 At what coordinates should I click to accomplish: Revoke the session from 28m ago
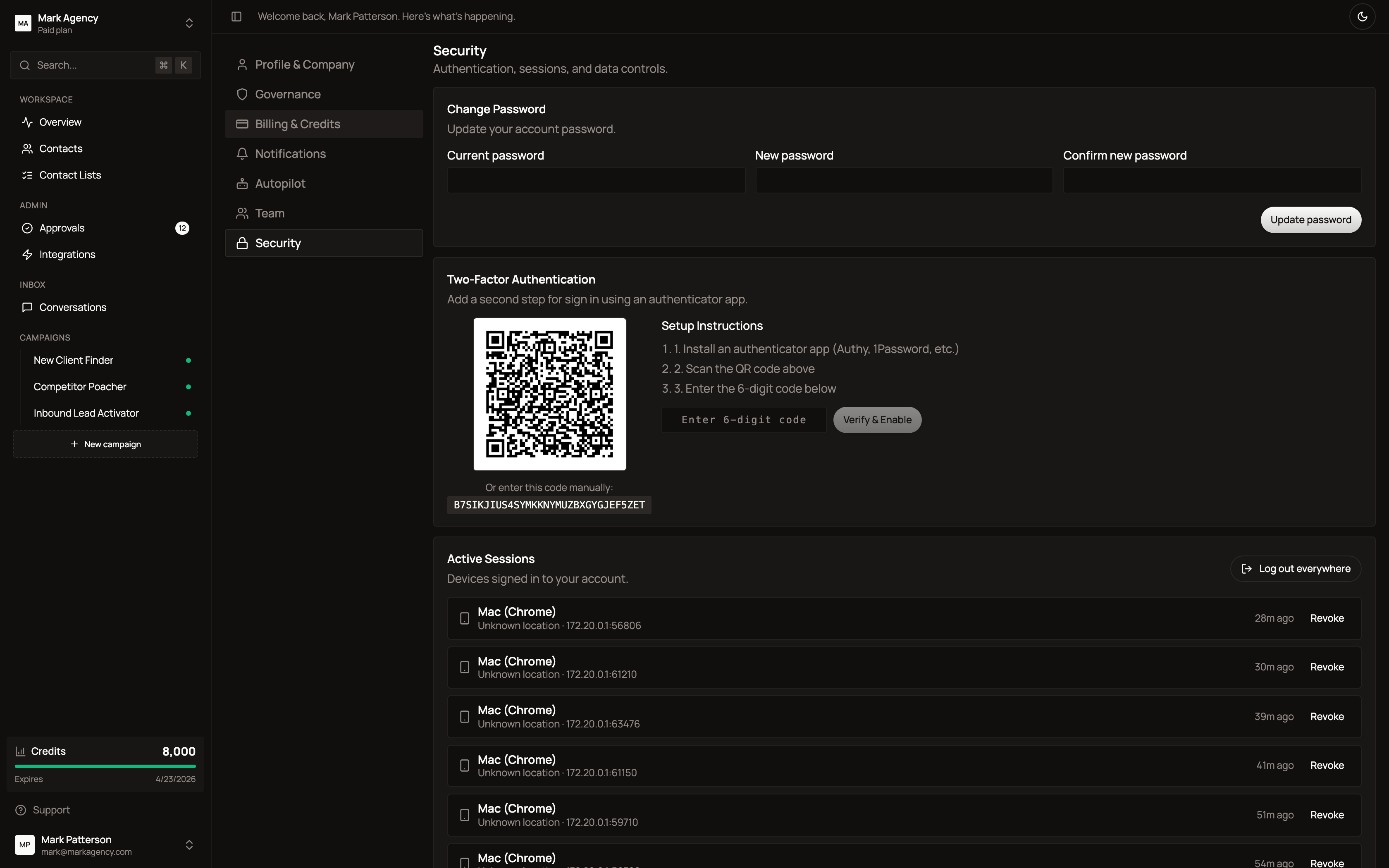coord(1327,618)
